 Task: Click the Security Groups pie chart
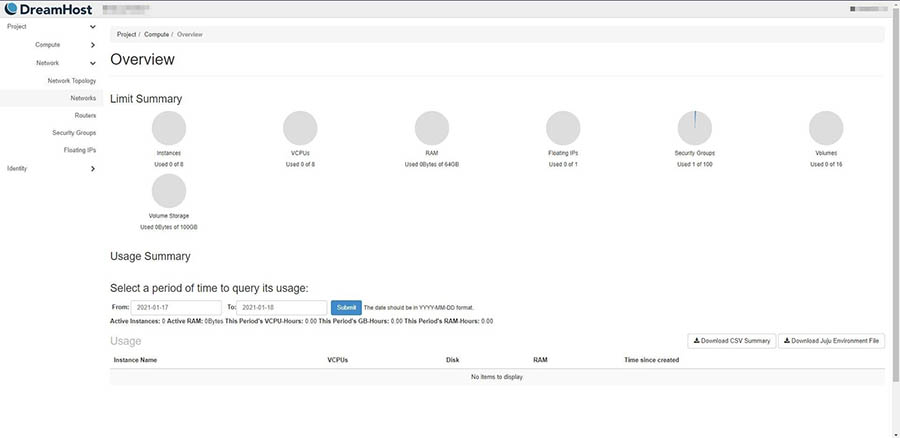click(694, 128)
